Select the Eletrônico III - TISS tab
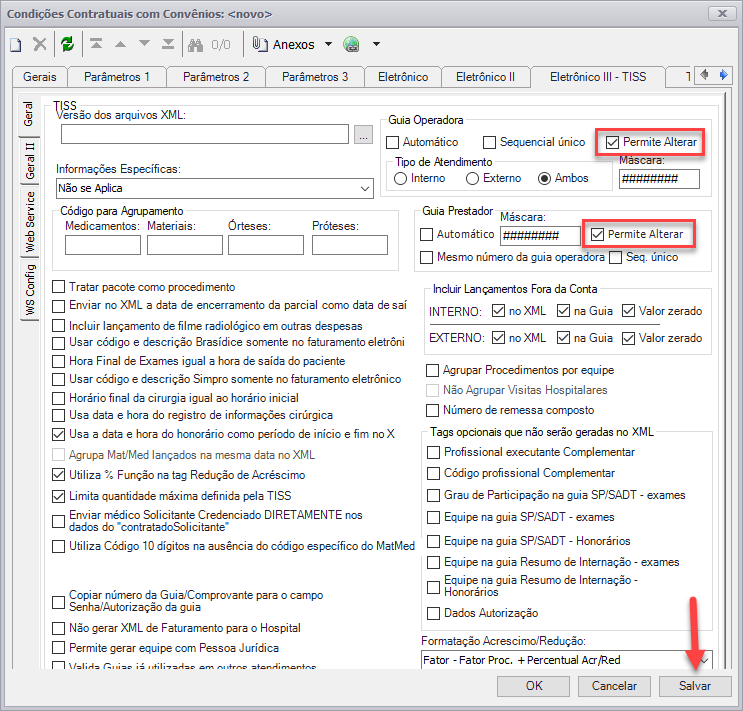 pos(598,77)
